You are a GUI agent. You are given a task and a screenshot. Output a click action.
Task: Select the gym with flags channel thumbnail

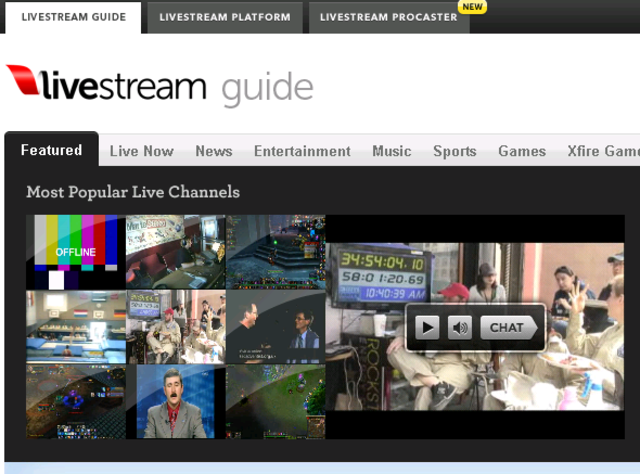(x=76, y=327)
